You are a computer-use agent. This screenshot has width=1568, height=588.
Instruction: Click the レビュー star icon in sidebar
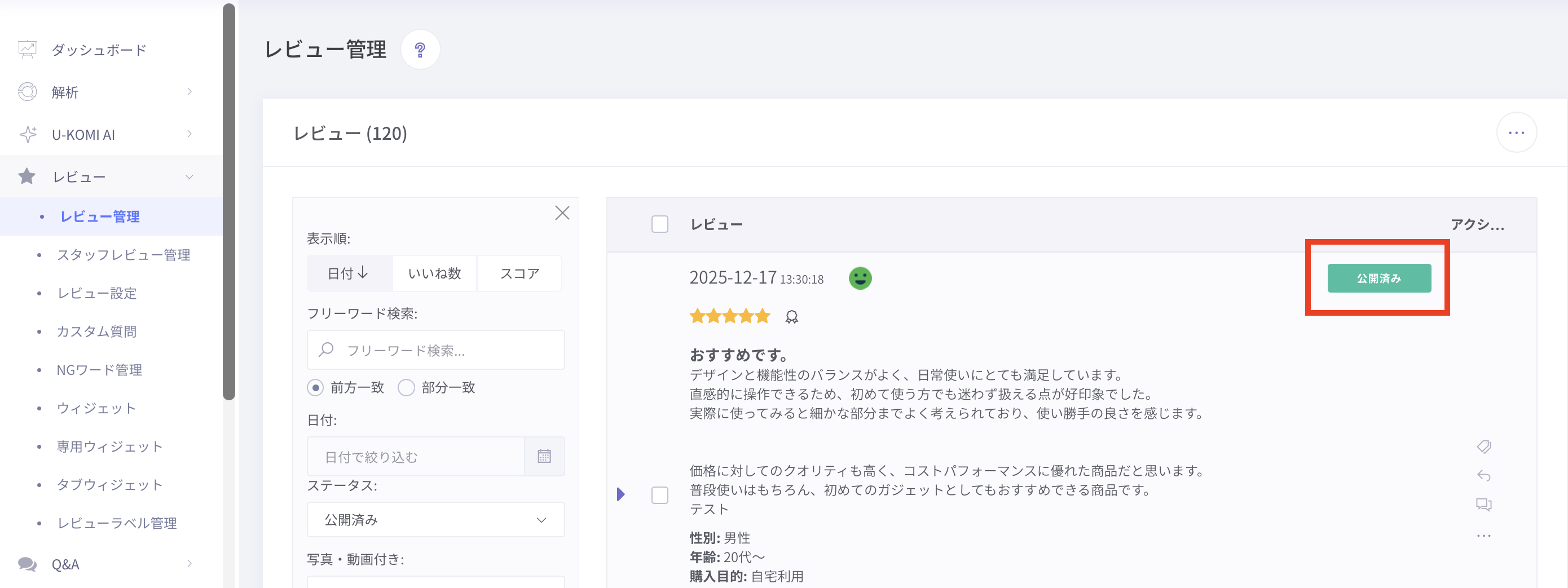27,176
